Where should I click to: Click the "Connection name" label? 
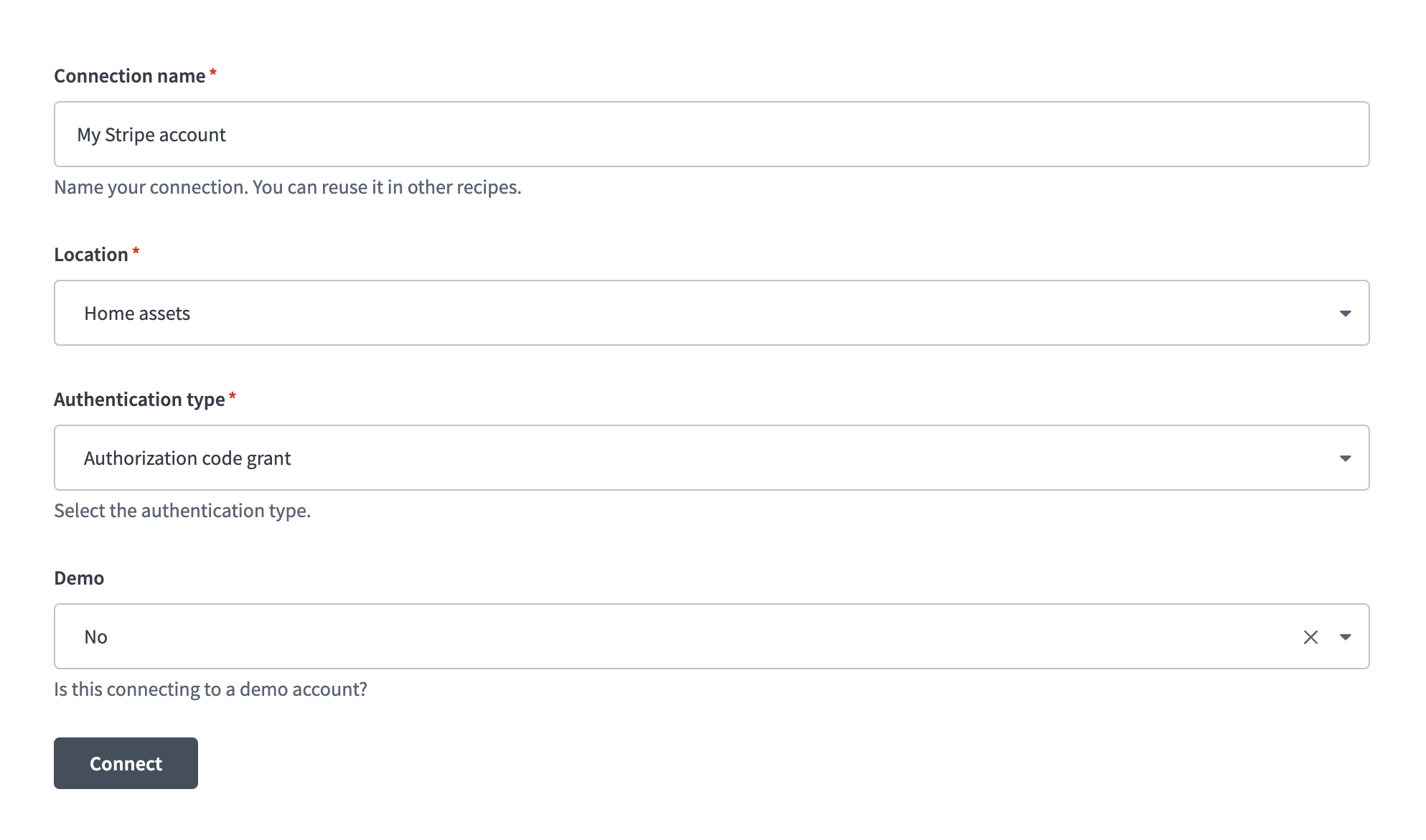[x=130, y=76]
